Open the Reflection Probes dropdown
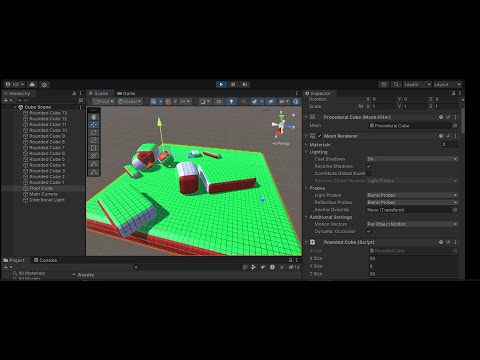480x360 pixels. point(412,202)
